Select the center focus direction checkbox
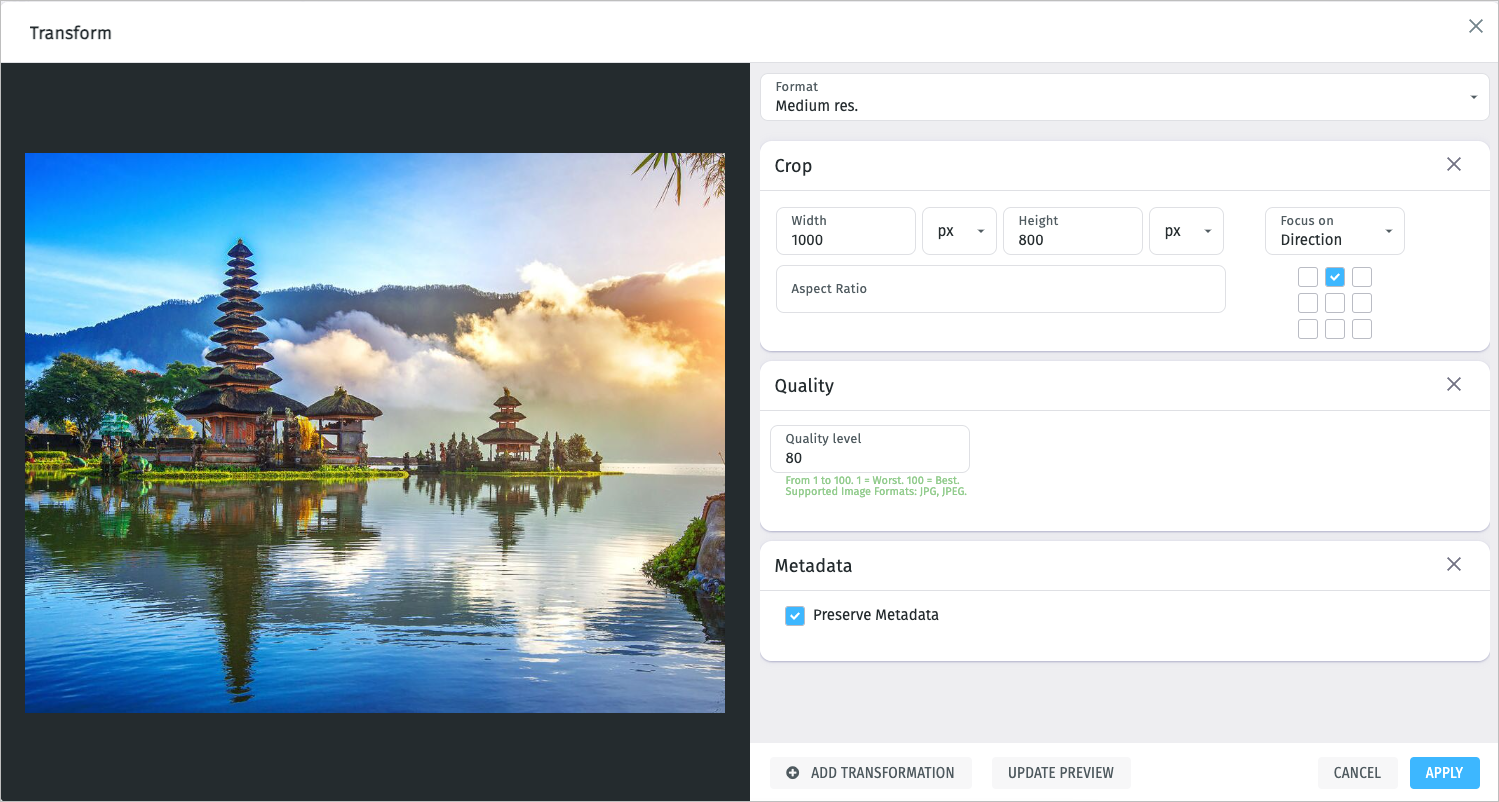This screenshot has height=802, width=1499. [x=1334, y=303]
